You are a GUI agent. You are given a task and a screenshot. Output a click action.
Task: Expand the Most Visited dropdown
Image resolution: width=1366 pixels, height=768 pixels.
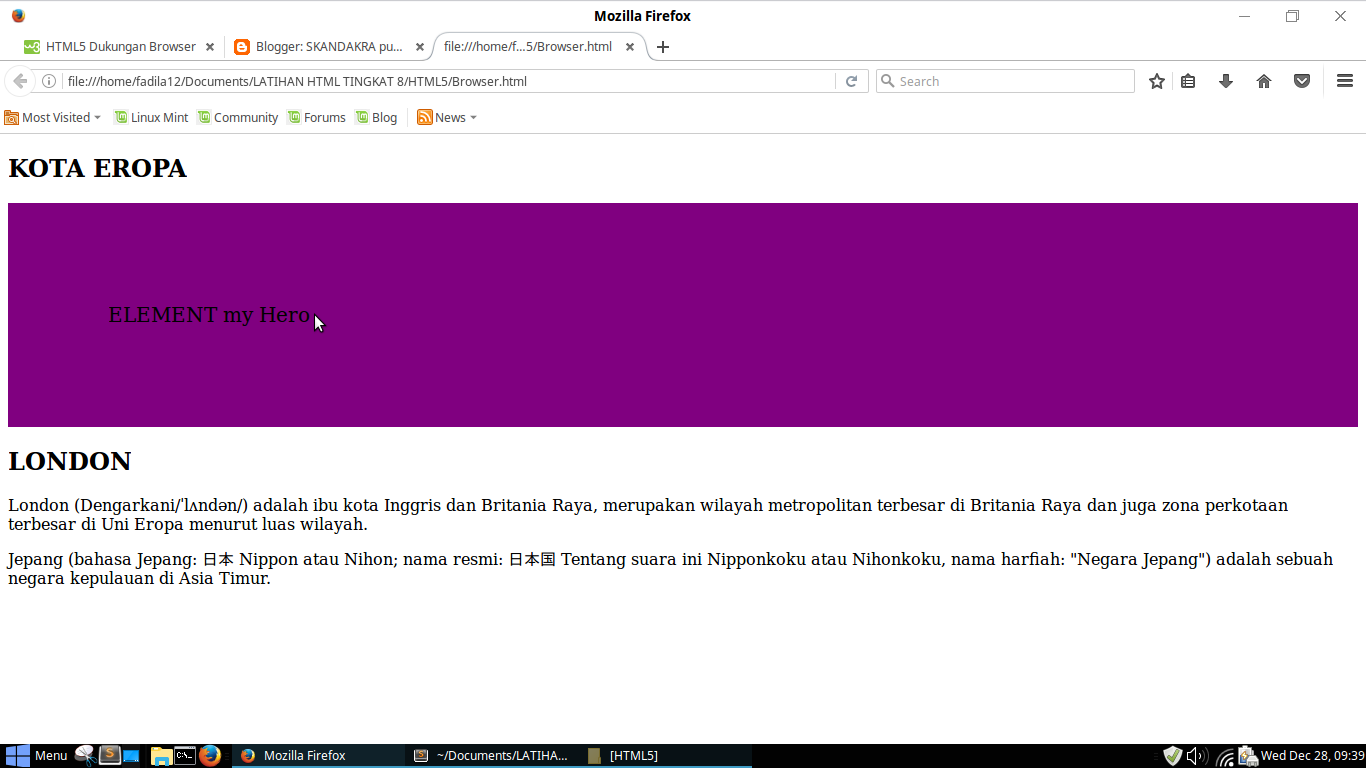pos(52,117)
